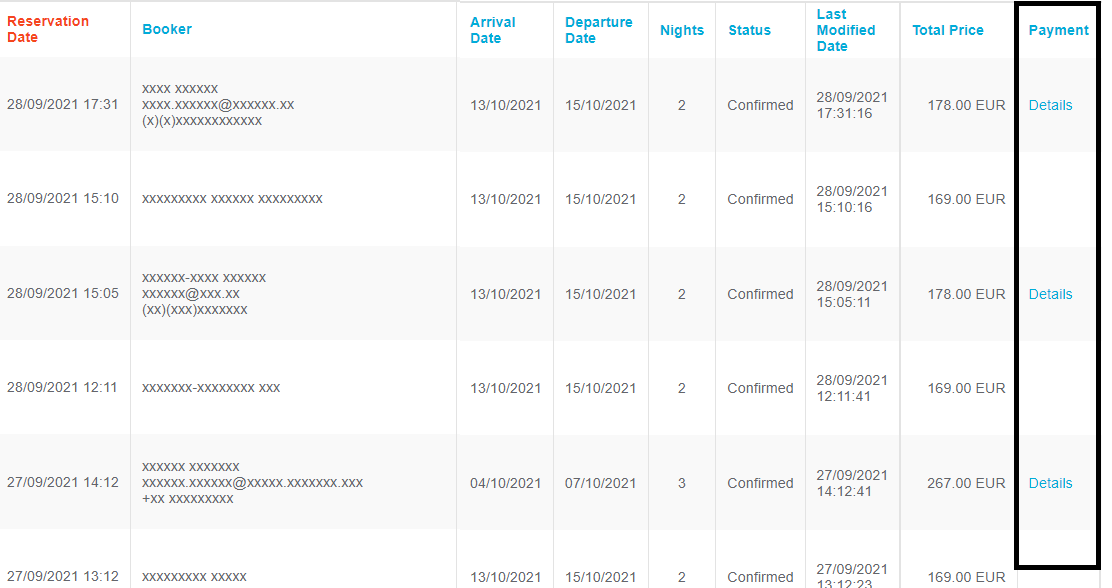Image resolution: width=1112 pixels, height=588 pixels.
Task: Click the Nights column header
Action: (682, 30)
